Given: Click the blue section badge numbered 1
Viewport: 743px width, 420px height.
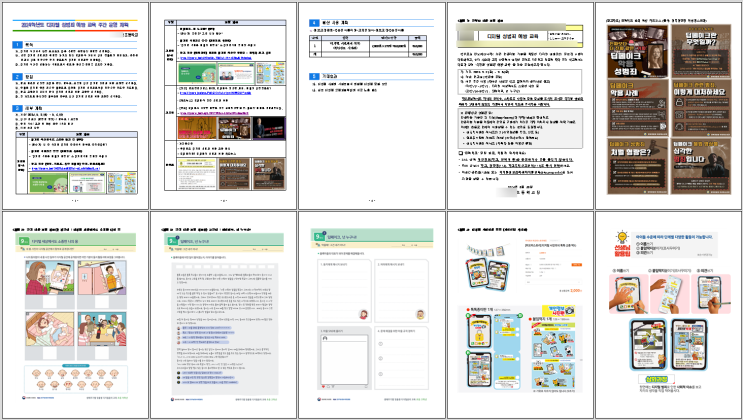Looking at the screenshot, I should [x=17, y=45].
